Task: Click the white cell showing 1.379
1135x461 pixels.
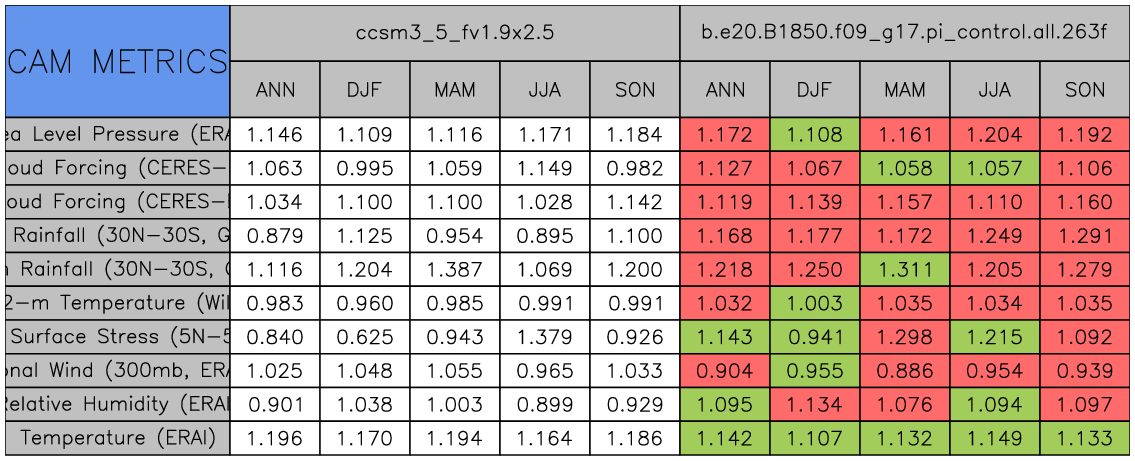Action: pyautogui.click(x=545, y=337)
